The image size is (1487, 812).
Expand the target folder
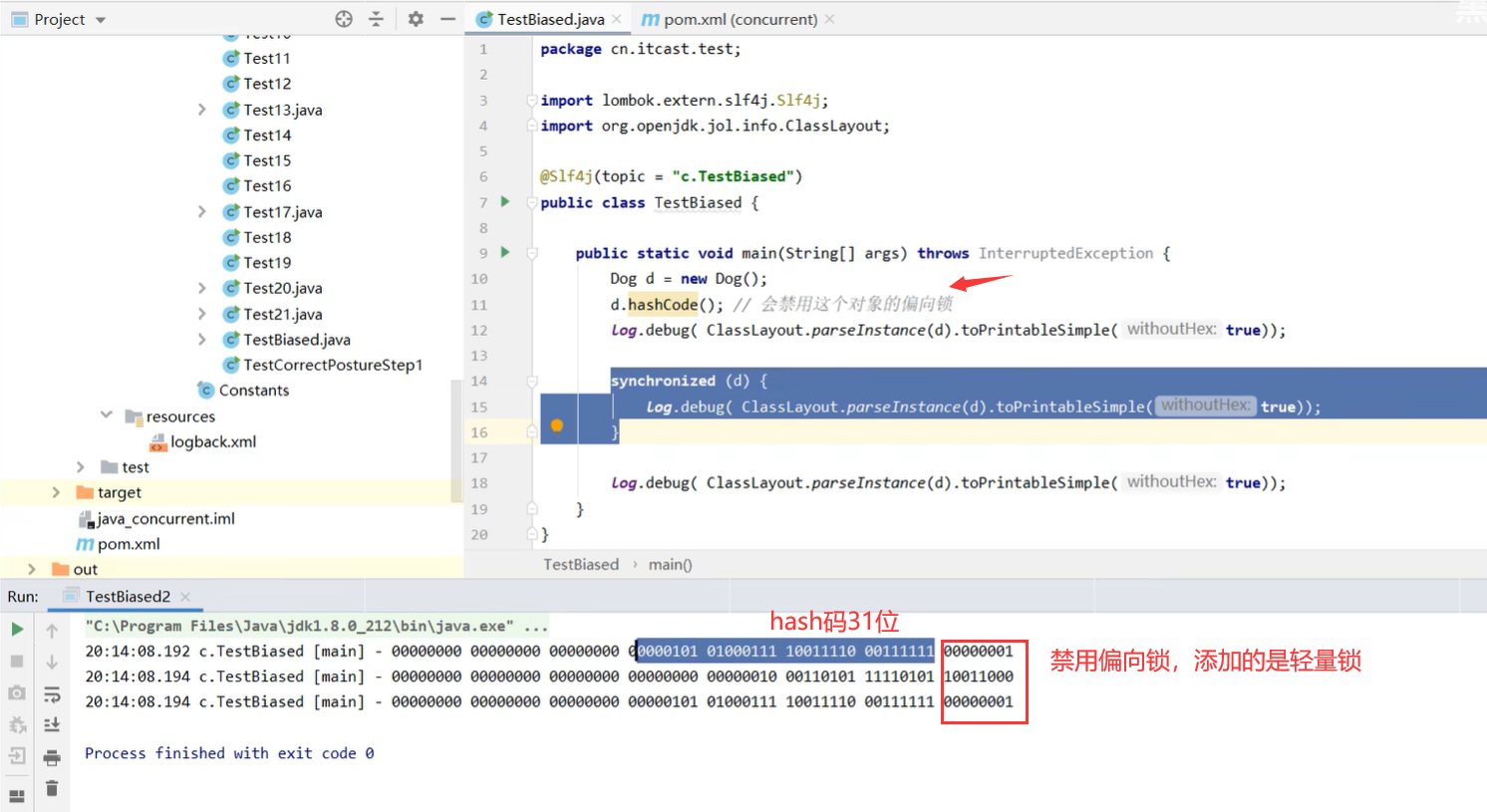click(x=57, y=492)
